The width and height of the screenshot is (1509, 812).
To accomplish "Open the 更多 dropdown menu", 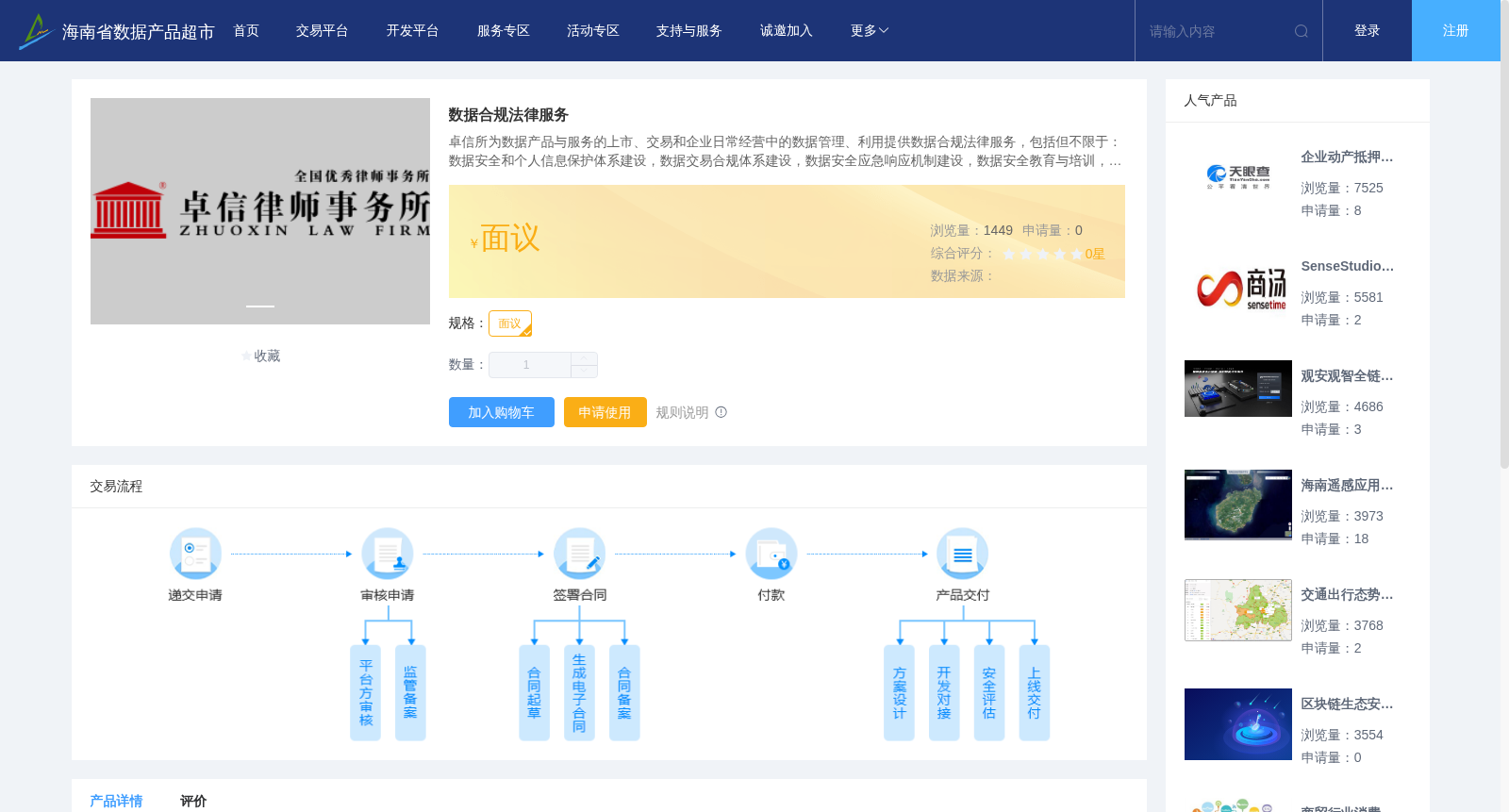I will pyautogui.click(x=870, y=31).
